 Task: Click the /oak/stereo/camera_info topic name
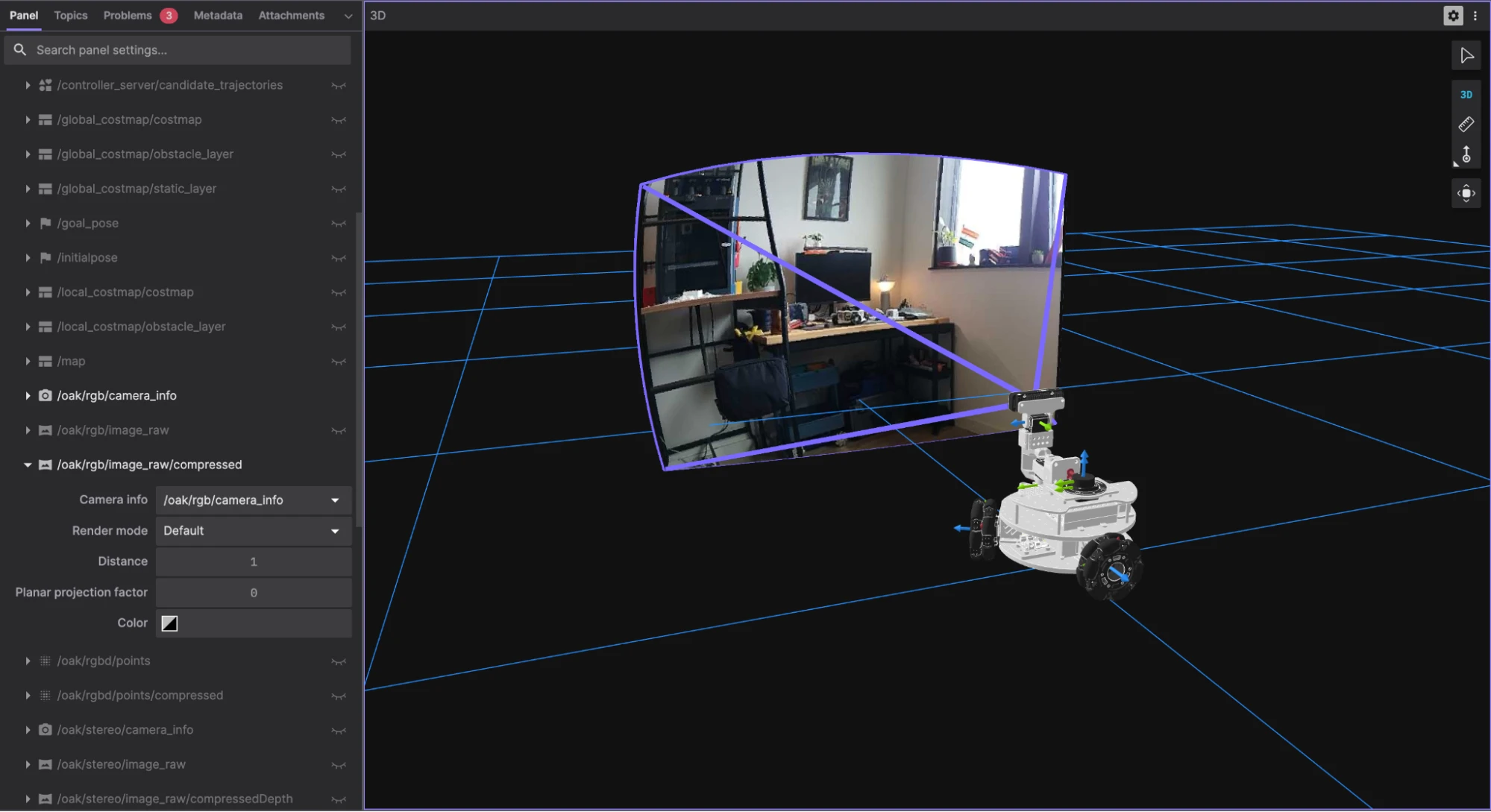125,730
